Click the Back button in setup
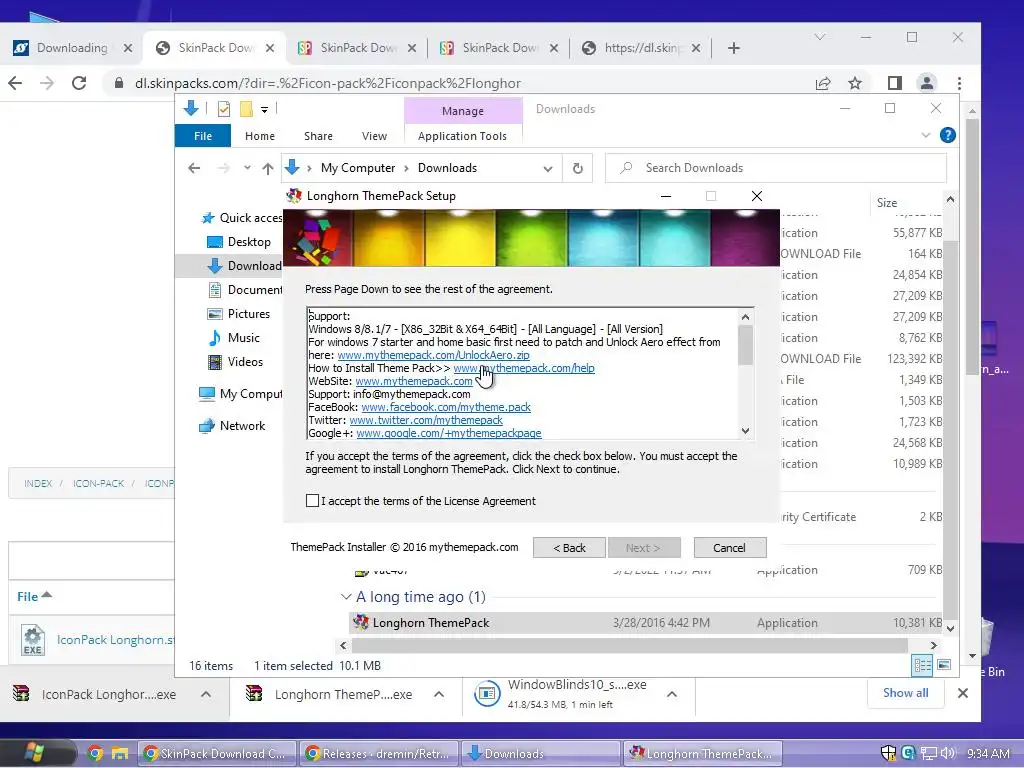Image resolution: width=1024 pixels, height=768 pixels. (569, 548)
